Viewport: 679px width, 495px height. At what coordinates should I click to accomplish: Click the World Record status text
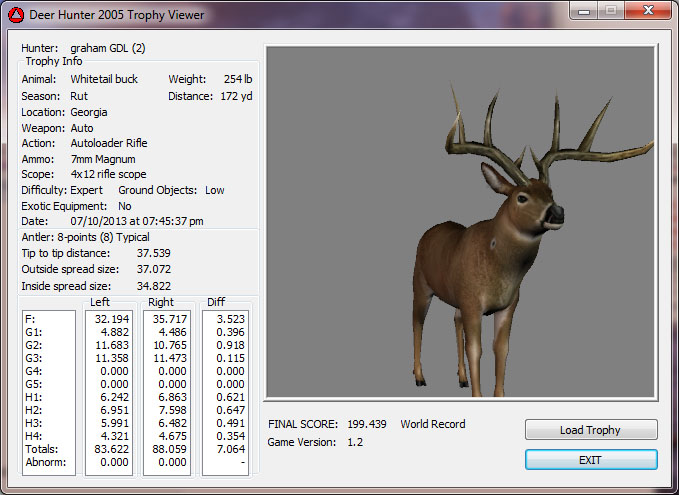432,424
